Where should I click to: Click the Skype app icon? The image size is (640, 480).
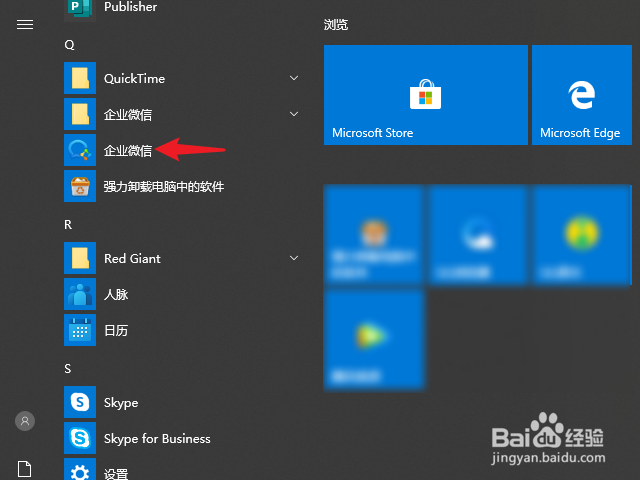pyautogui.click(x=80, y=402)
